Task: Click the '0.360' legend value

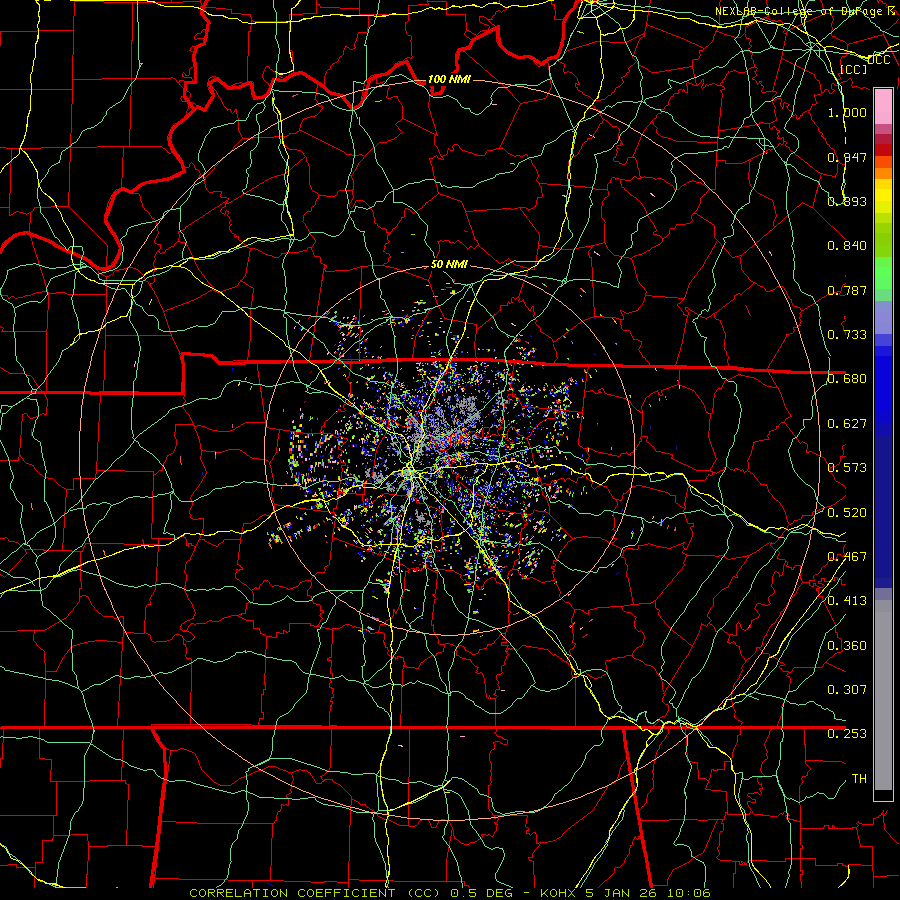Action: (x=847, y=646)
